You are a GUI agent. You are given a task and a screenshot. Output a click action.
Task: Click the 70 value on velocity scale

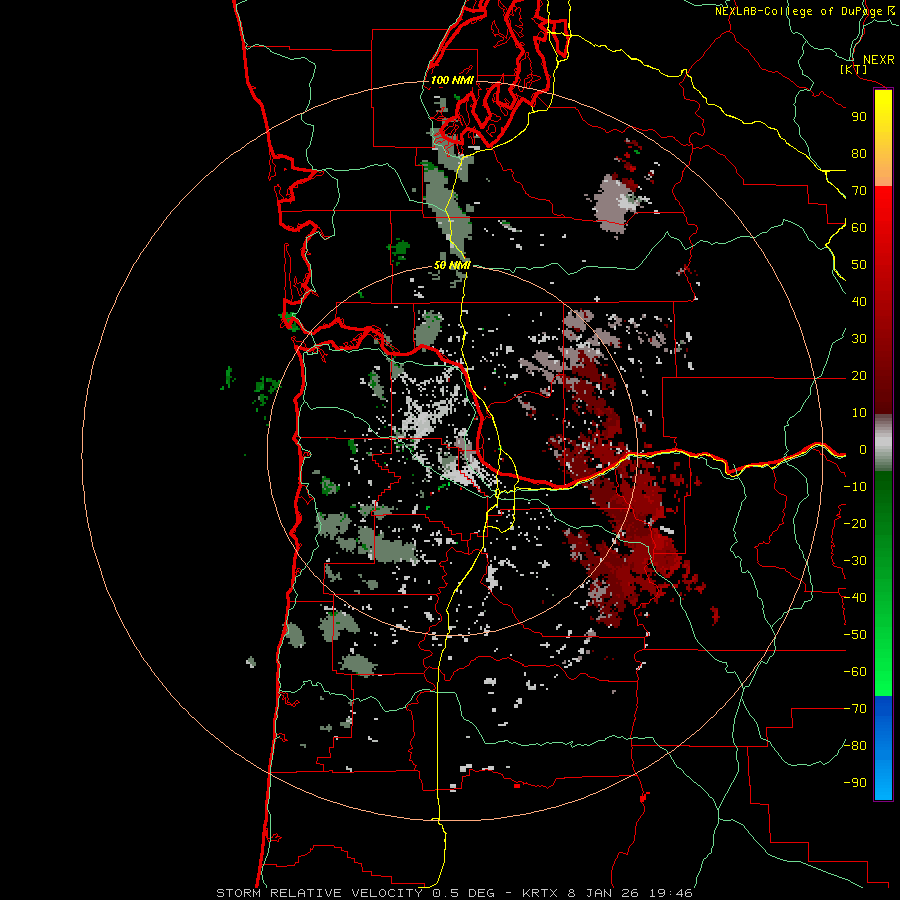click(859, 191)
